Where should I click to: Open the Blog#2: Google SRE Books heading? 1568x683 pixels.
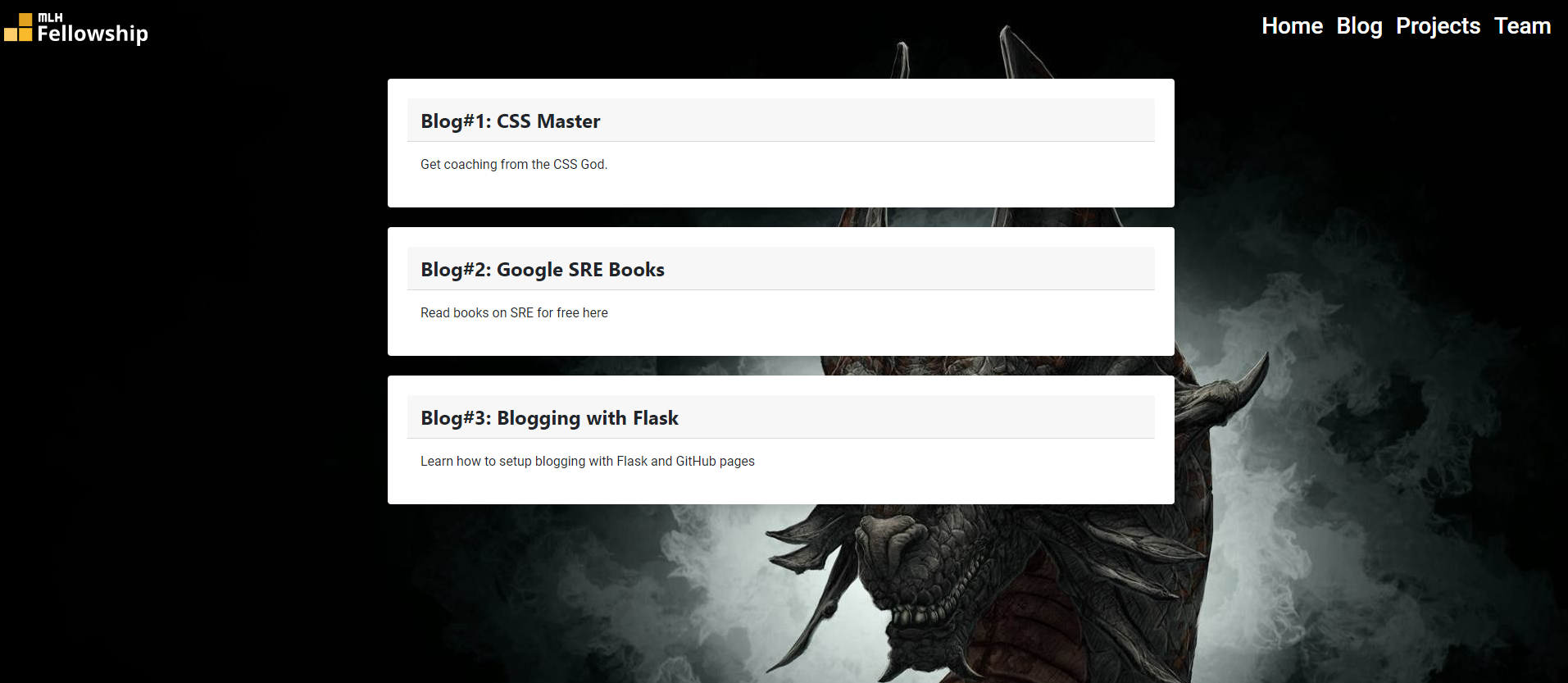(542, 270)
